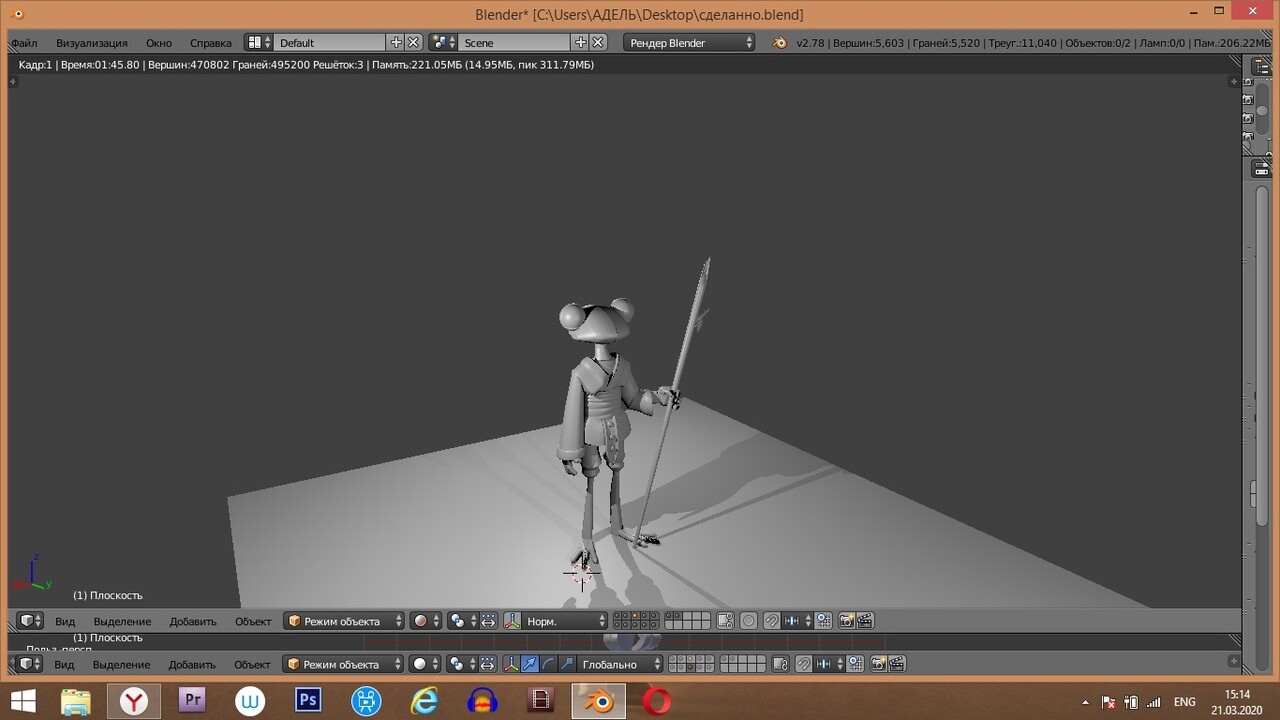This screenshot has width=1280, height=720.
Task: Add a new screen layout beside Default
Action: click(x=396, y=43)
